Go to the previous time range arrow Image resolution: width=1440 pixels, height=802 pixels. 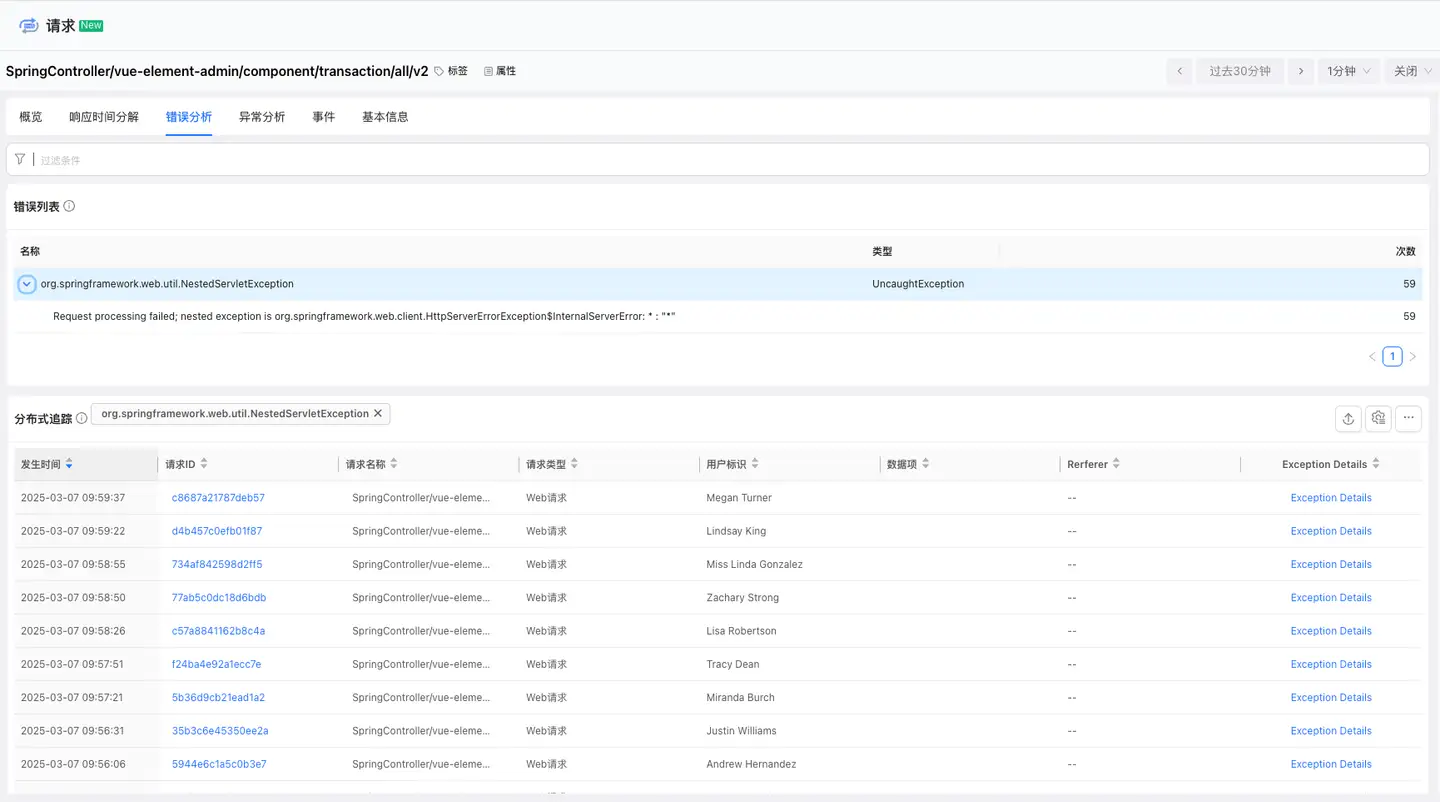click(x=1180, y=71)
